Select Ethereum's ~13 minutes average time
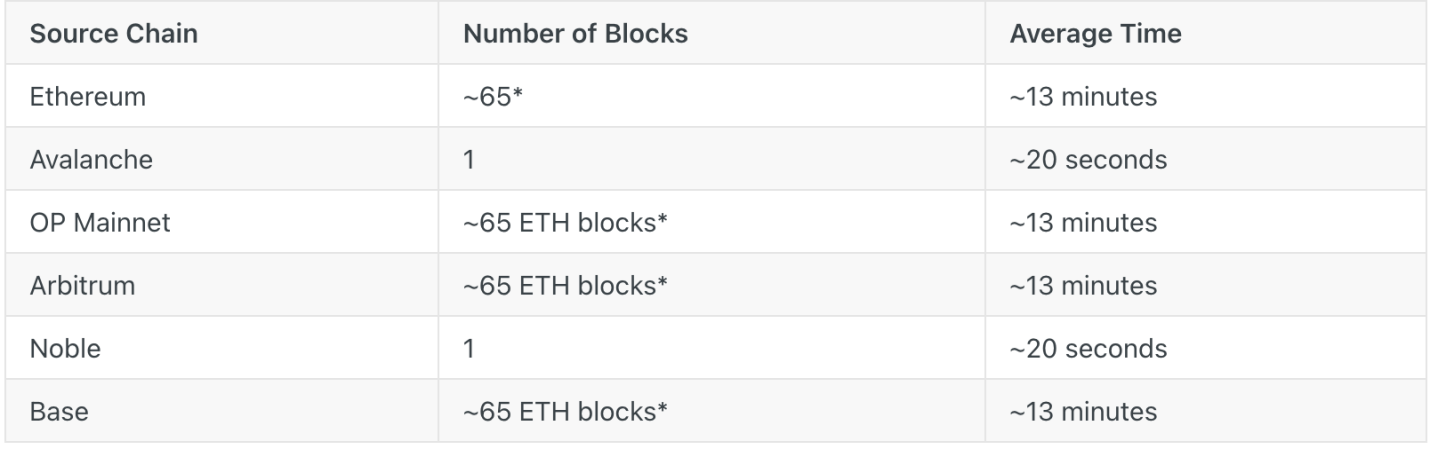The image size is (1430, 449). 1083,97
